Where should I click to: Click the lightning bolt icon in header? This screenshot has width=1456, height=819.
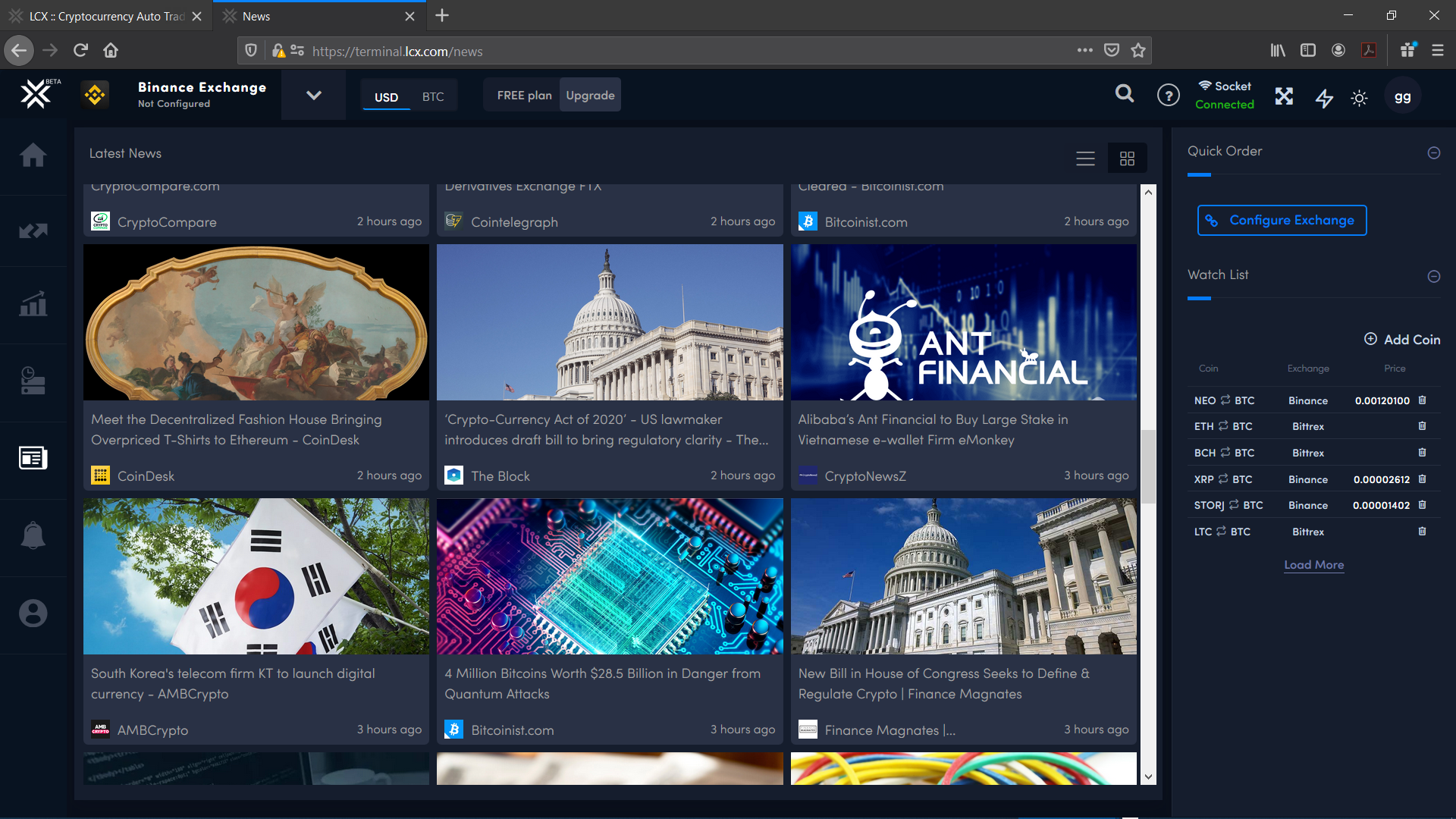coord(1324,98)
